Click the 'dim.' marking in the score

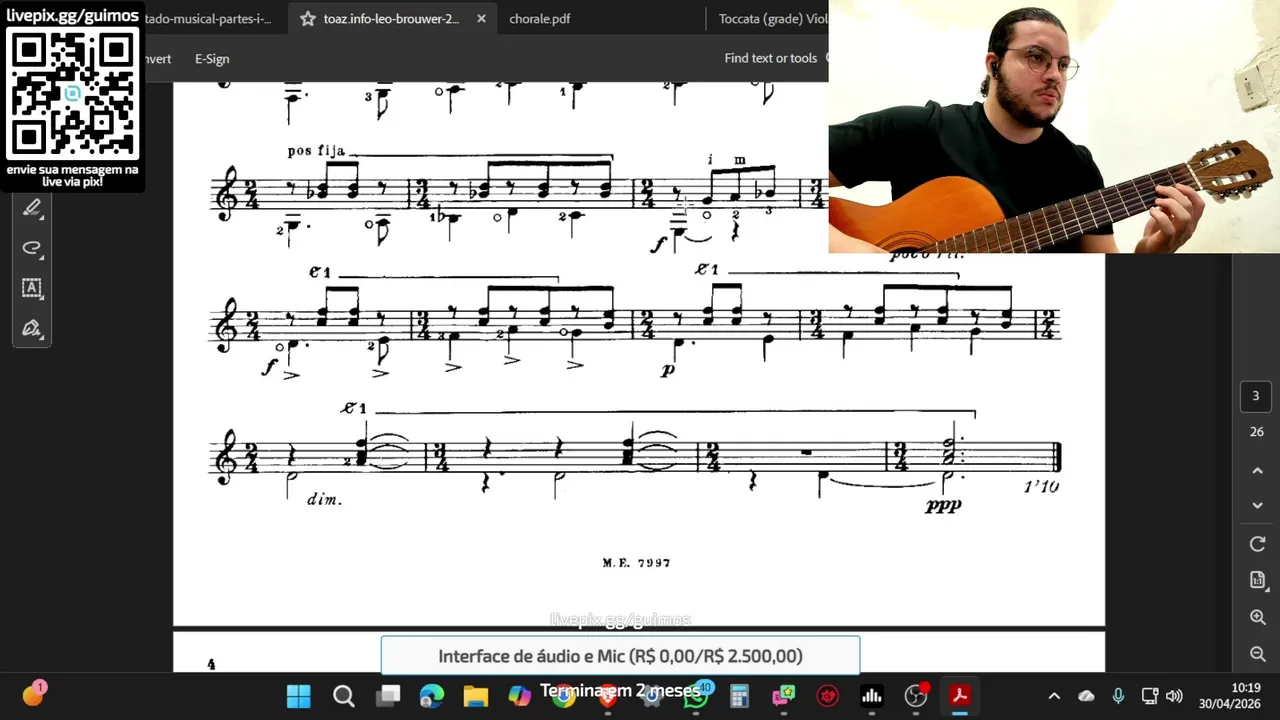coord(324,499)
